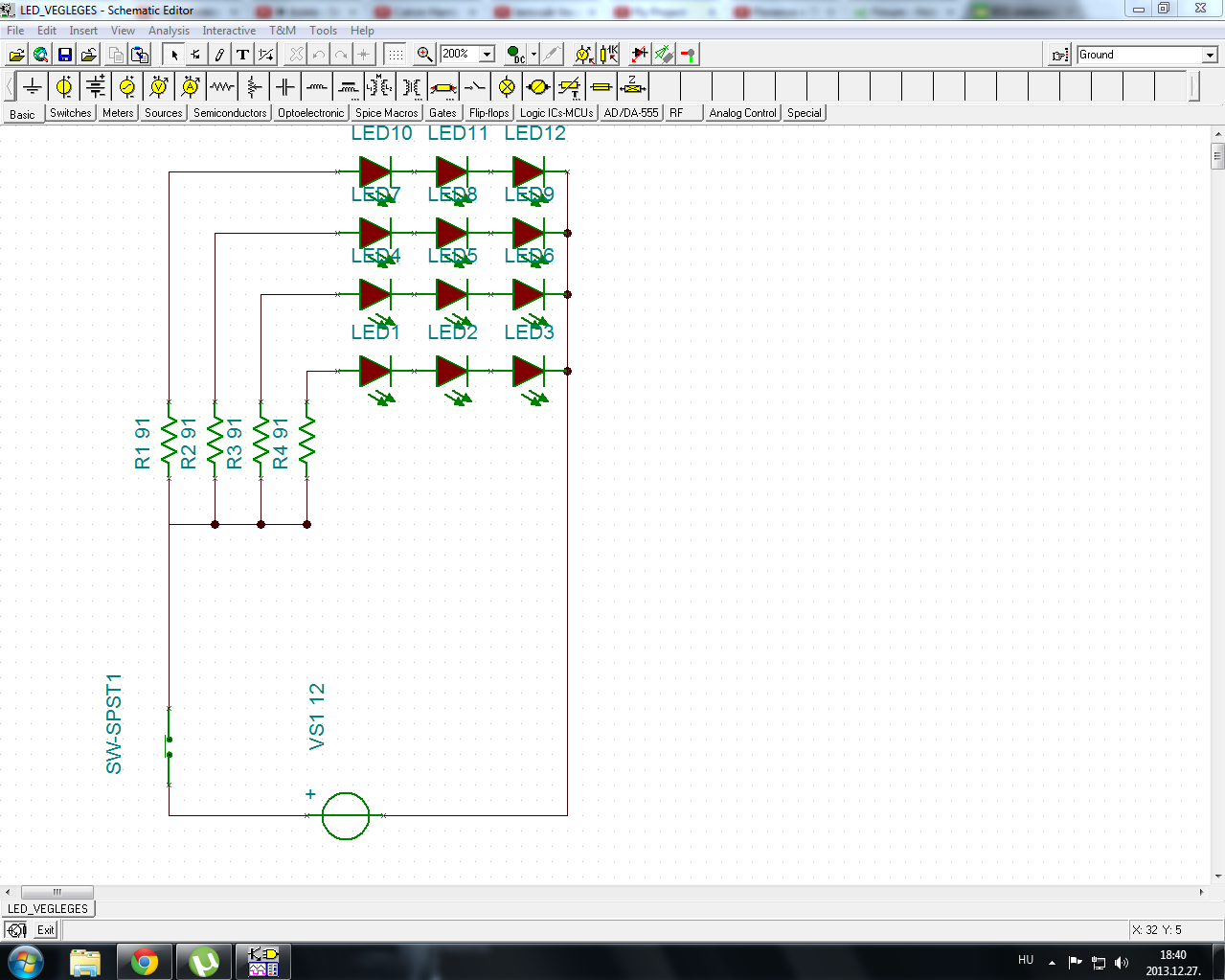Click the vertical scrollbar down arrow
Screen dimensions: 1225x980
(x=1218, y=876)
